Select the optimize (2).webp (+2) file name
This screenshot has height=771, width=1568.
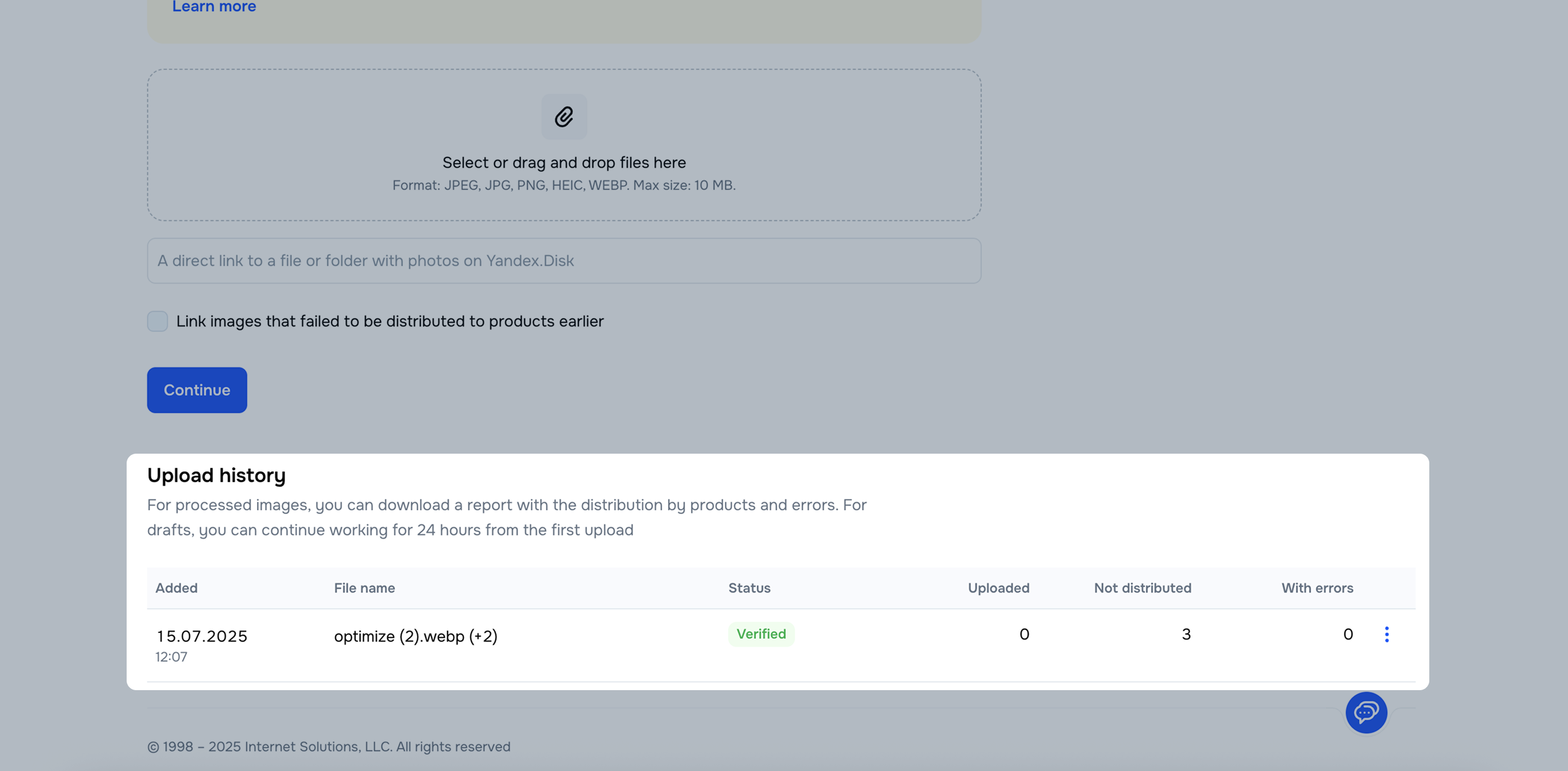[416, 636]
